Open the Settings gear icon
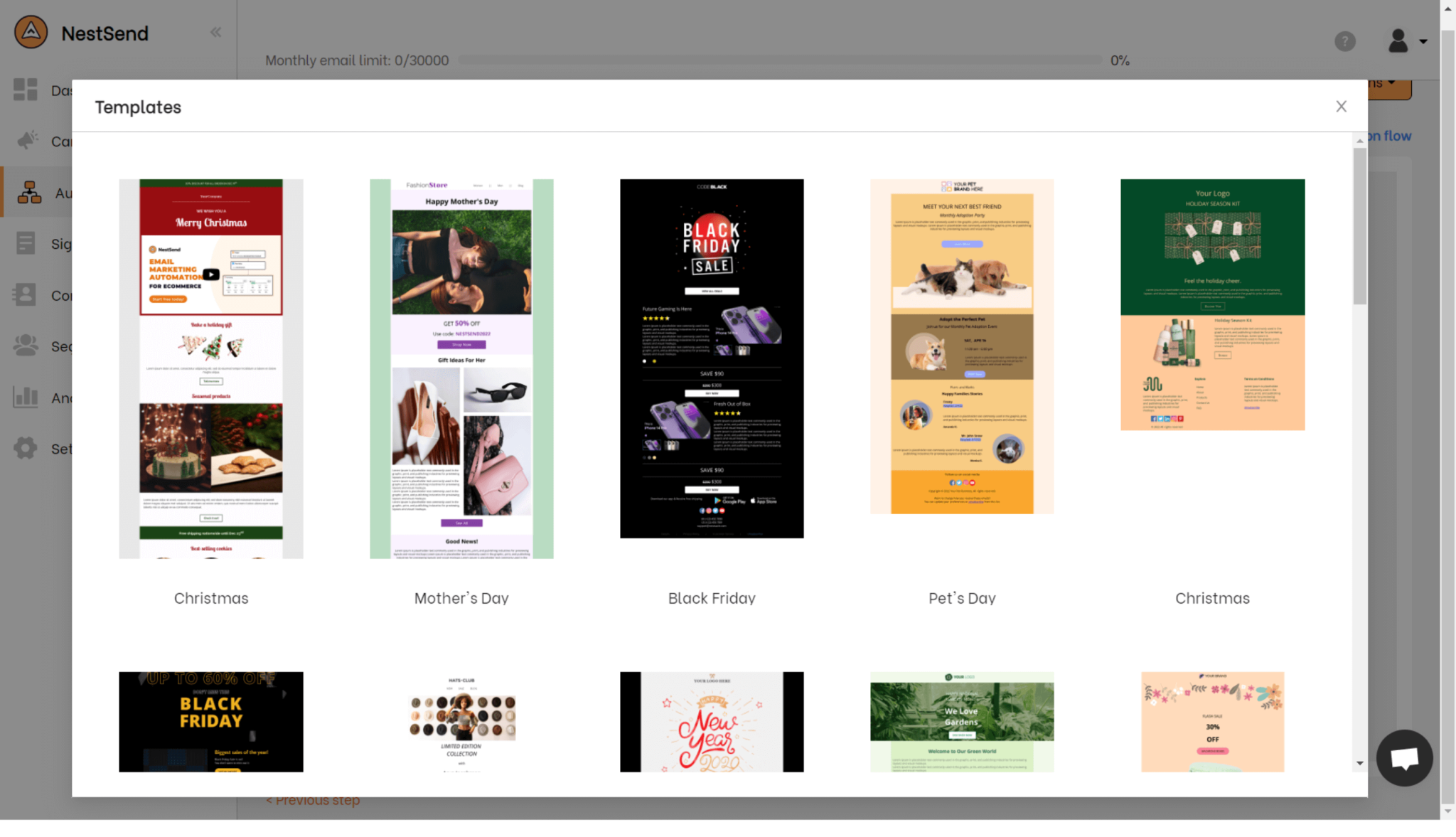Viewport: 1456px width, 837px height. [x=26, y=448]
